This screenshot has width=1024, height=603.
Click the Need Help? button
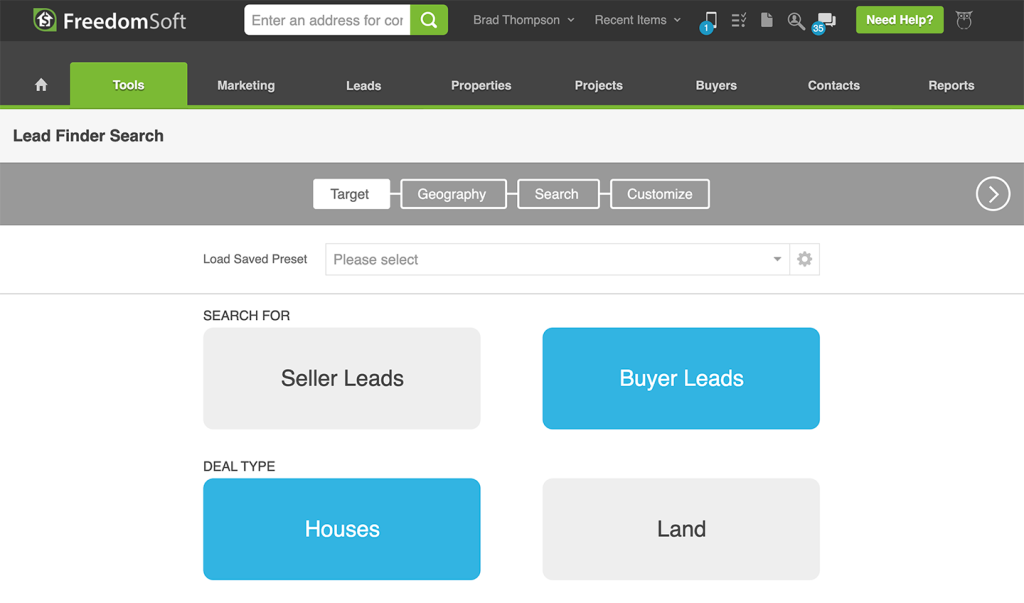coord(899,20)
